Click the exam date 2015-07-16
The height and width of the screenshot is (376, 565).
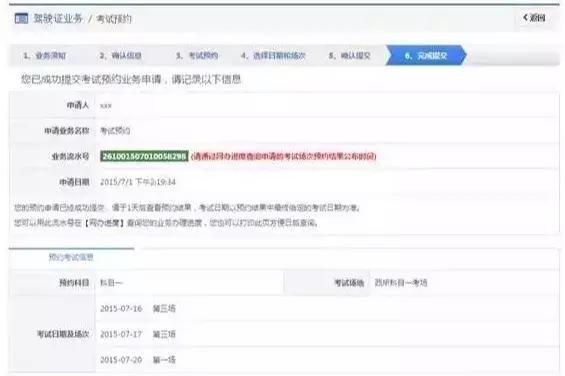[121, 309]
